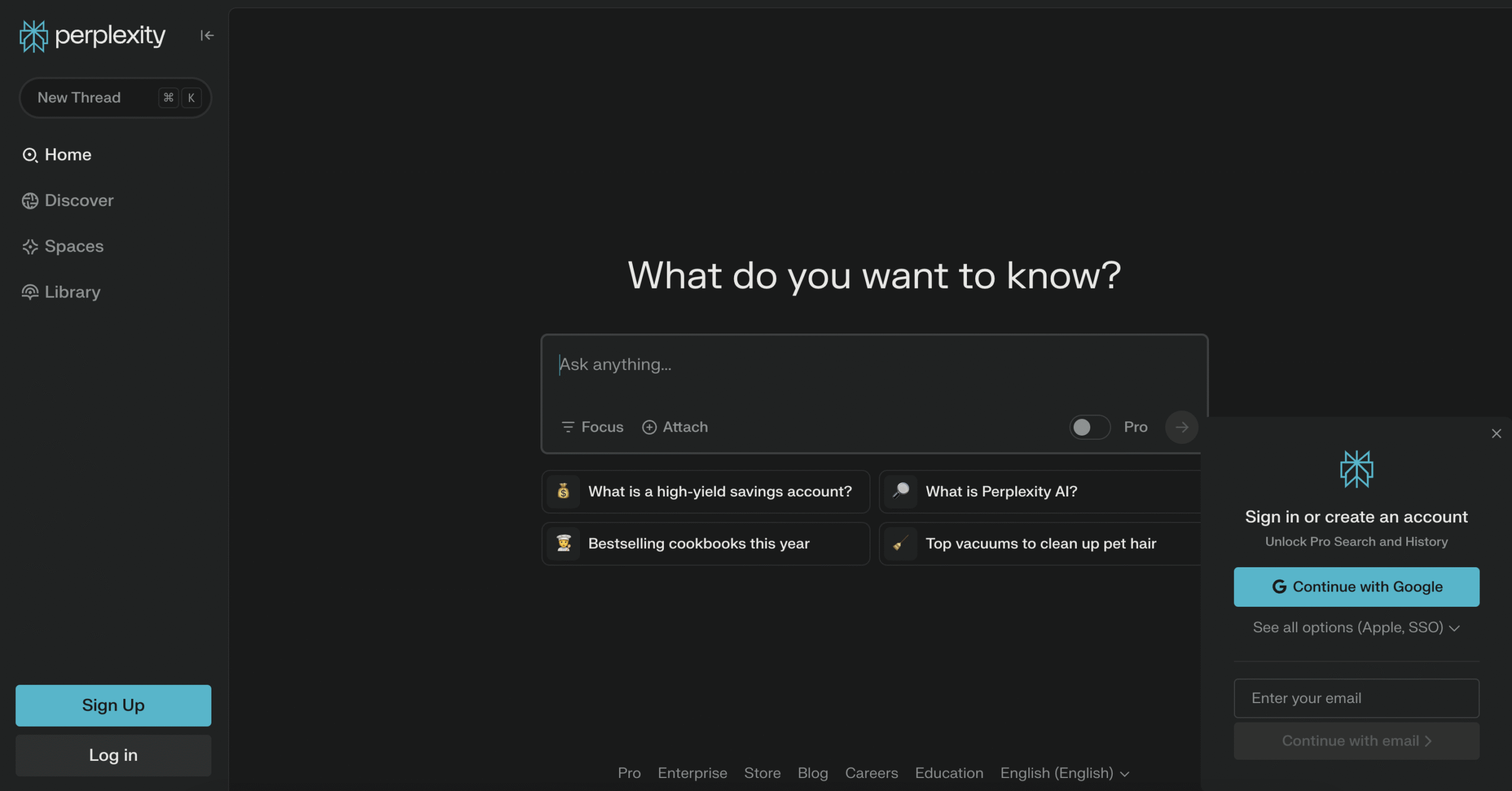The height and width of the screenshot is (791, 1512).
Task: Expand See all options (Apple, SSO)
Action: click(x=1356, y=627)
